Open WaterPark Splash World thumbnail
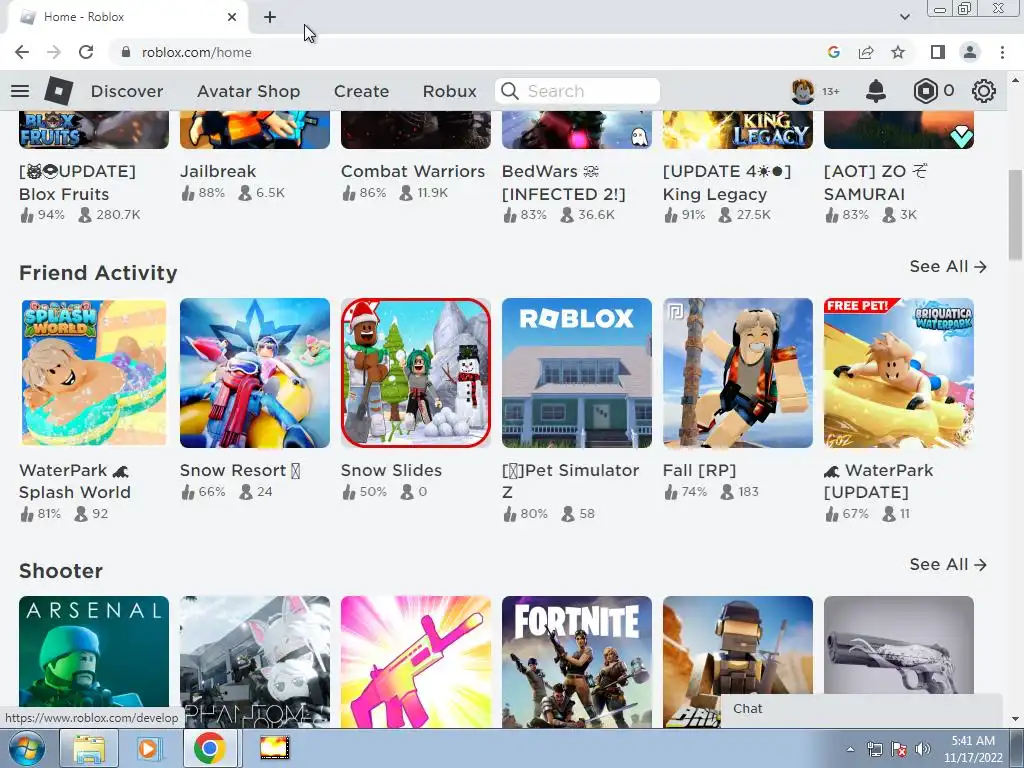 [x=94, y=373]
